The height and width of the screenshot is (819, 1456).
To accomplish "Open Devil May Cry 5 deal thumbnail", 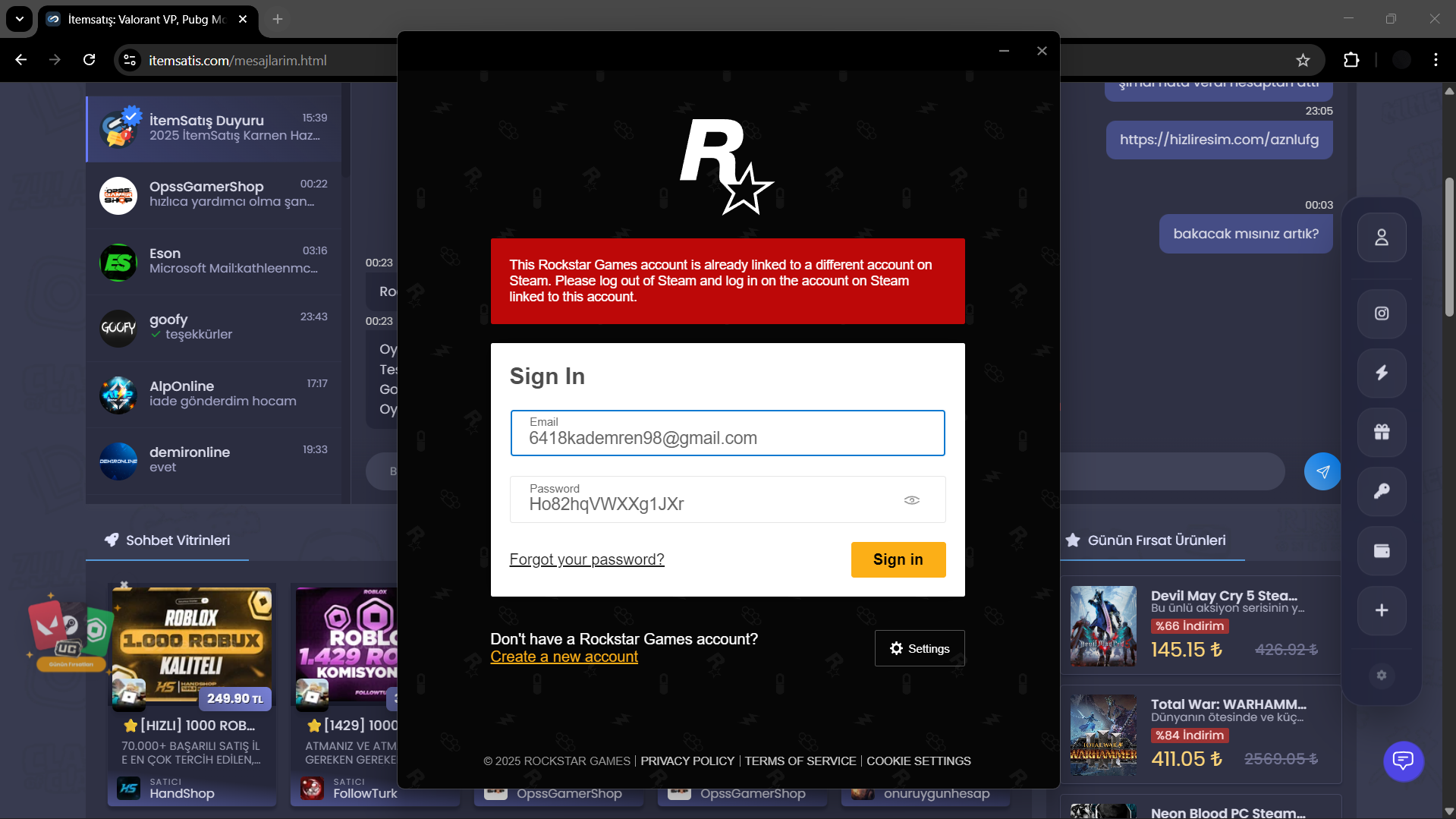I will point(1103,626).
